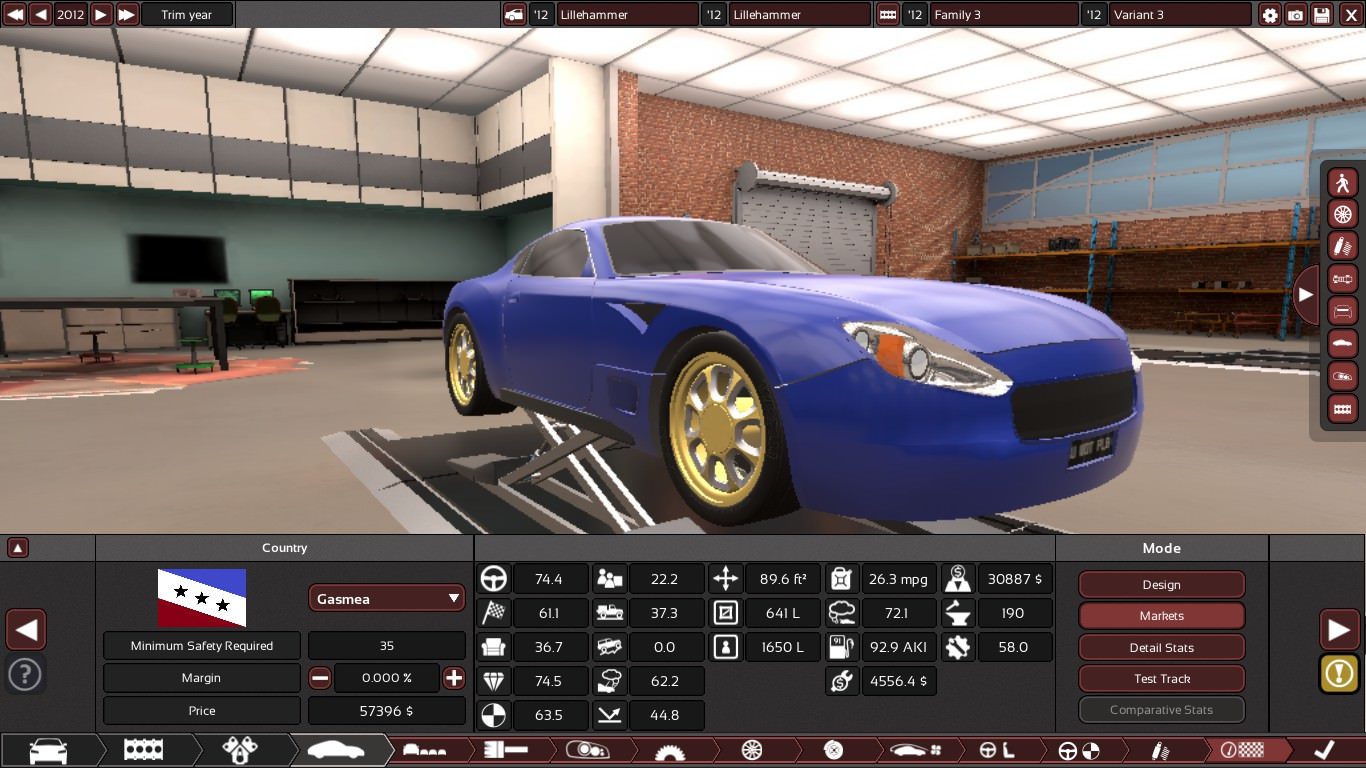Collapse the side view panel arrow
The width and height of the screenshot is (1366, 768).
[1305, 295]
